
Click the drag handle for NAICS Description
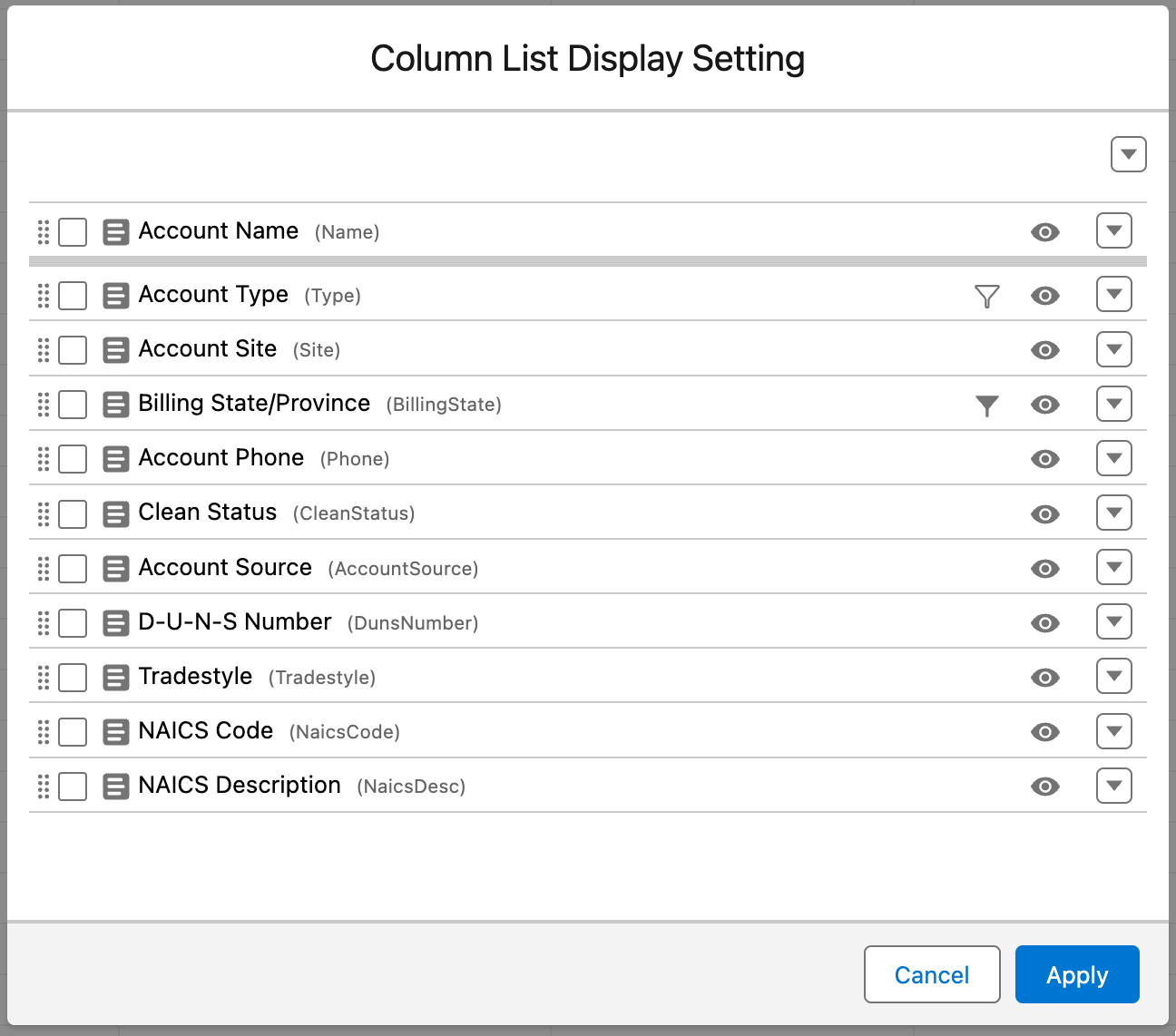(43, 787)
